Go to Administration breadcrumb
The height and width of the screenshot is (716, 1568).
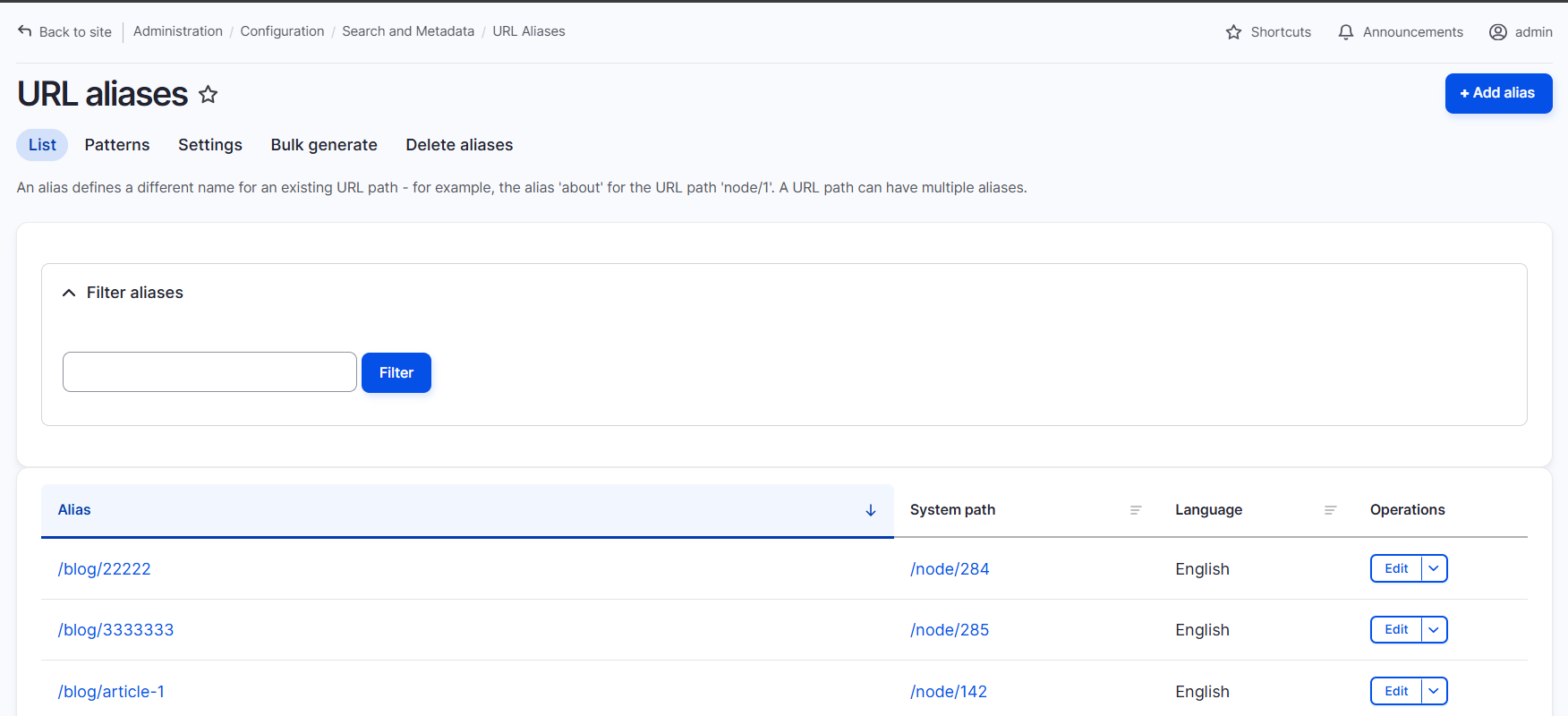(x=178, y=31)
